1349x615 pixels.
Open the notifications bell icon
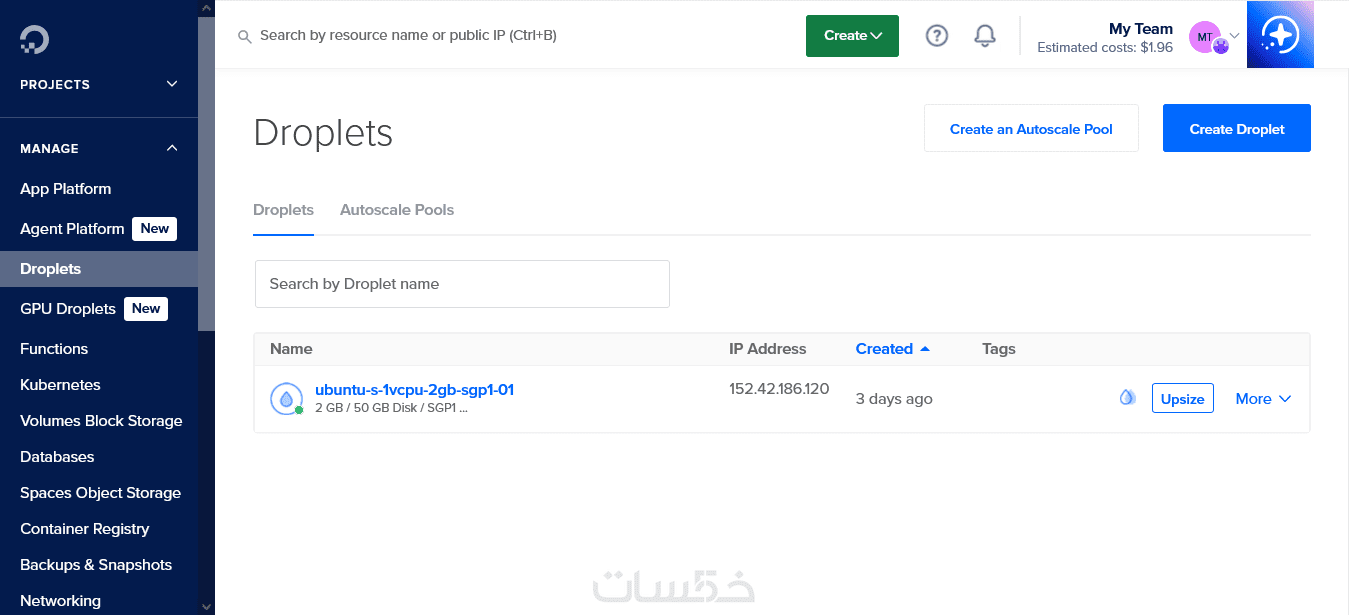point(985,36)
